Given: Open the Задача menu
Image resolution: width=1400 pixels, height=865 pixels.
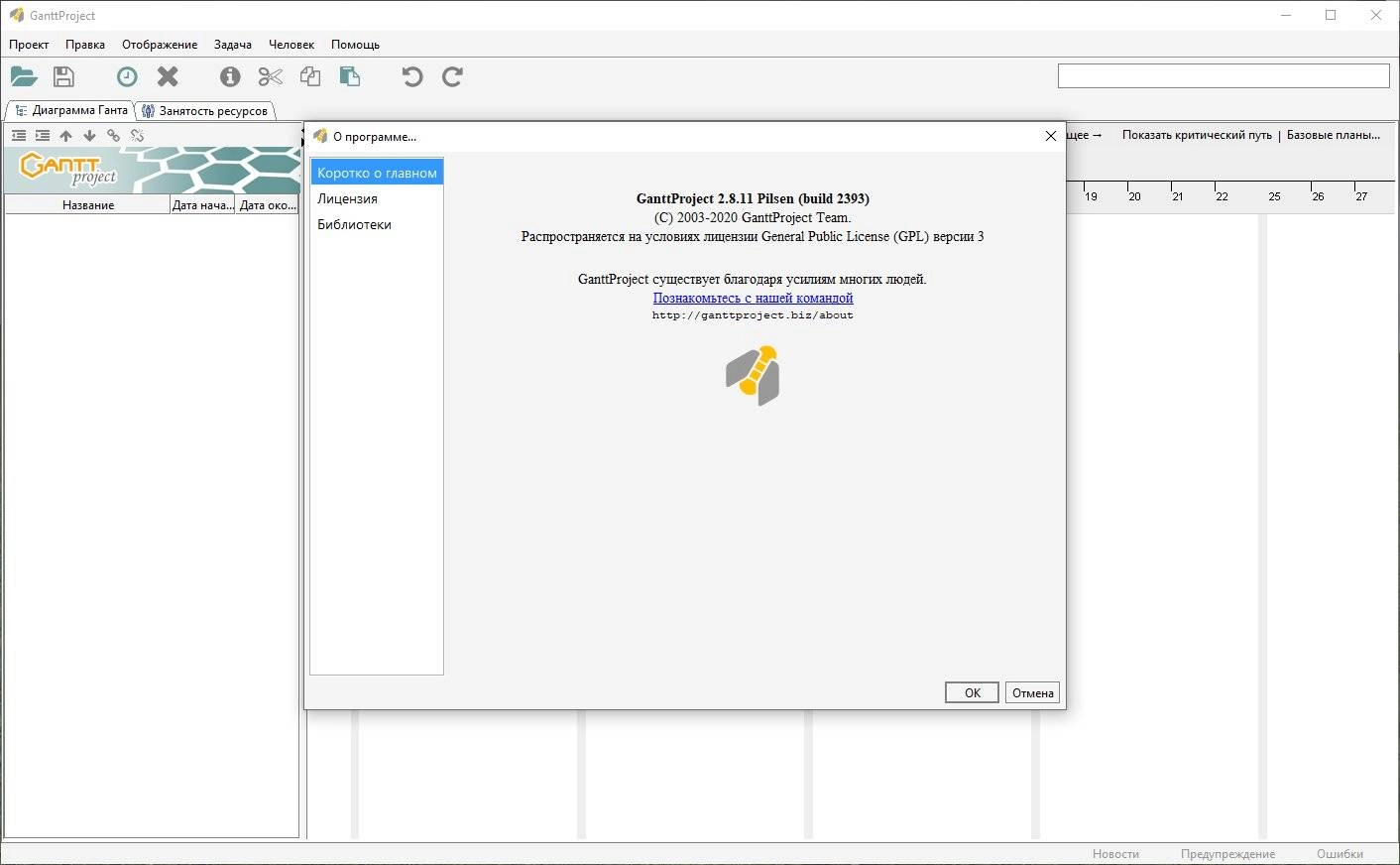Looking at the screenshot, I should [x=233, y=45].
